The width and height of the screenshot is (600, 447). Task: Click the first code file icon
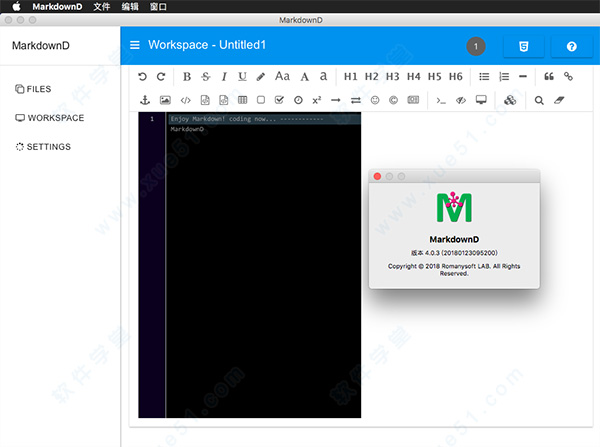tap(205, 100)
